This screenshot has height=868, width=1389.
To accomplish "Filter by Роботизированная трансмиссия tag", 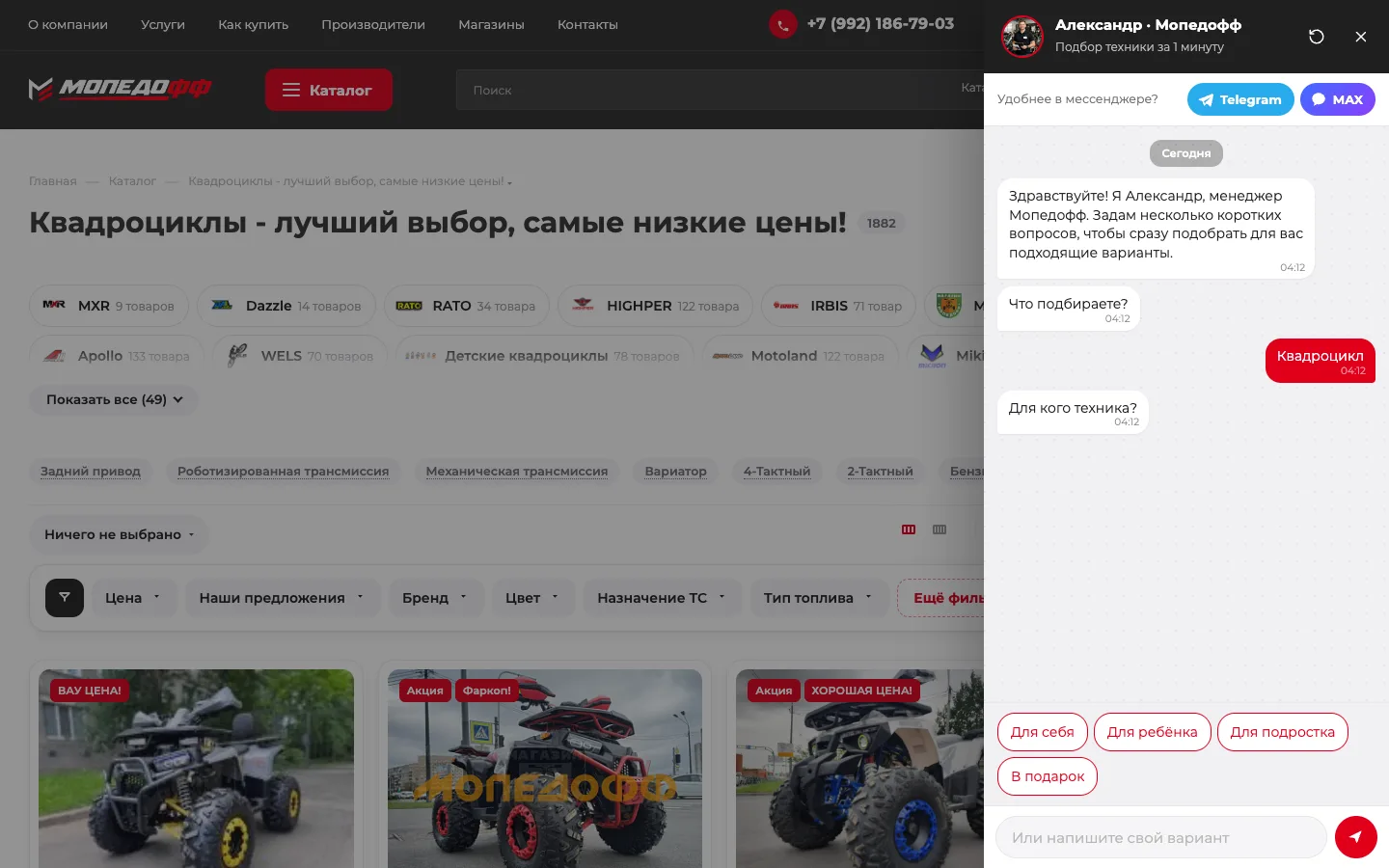I will point(283,471).
